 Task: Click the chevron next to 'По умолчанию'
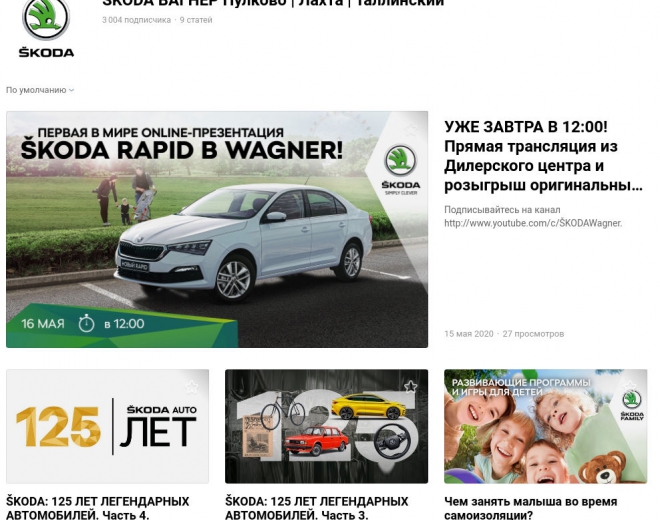click(72, 90)
